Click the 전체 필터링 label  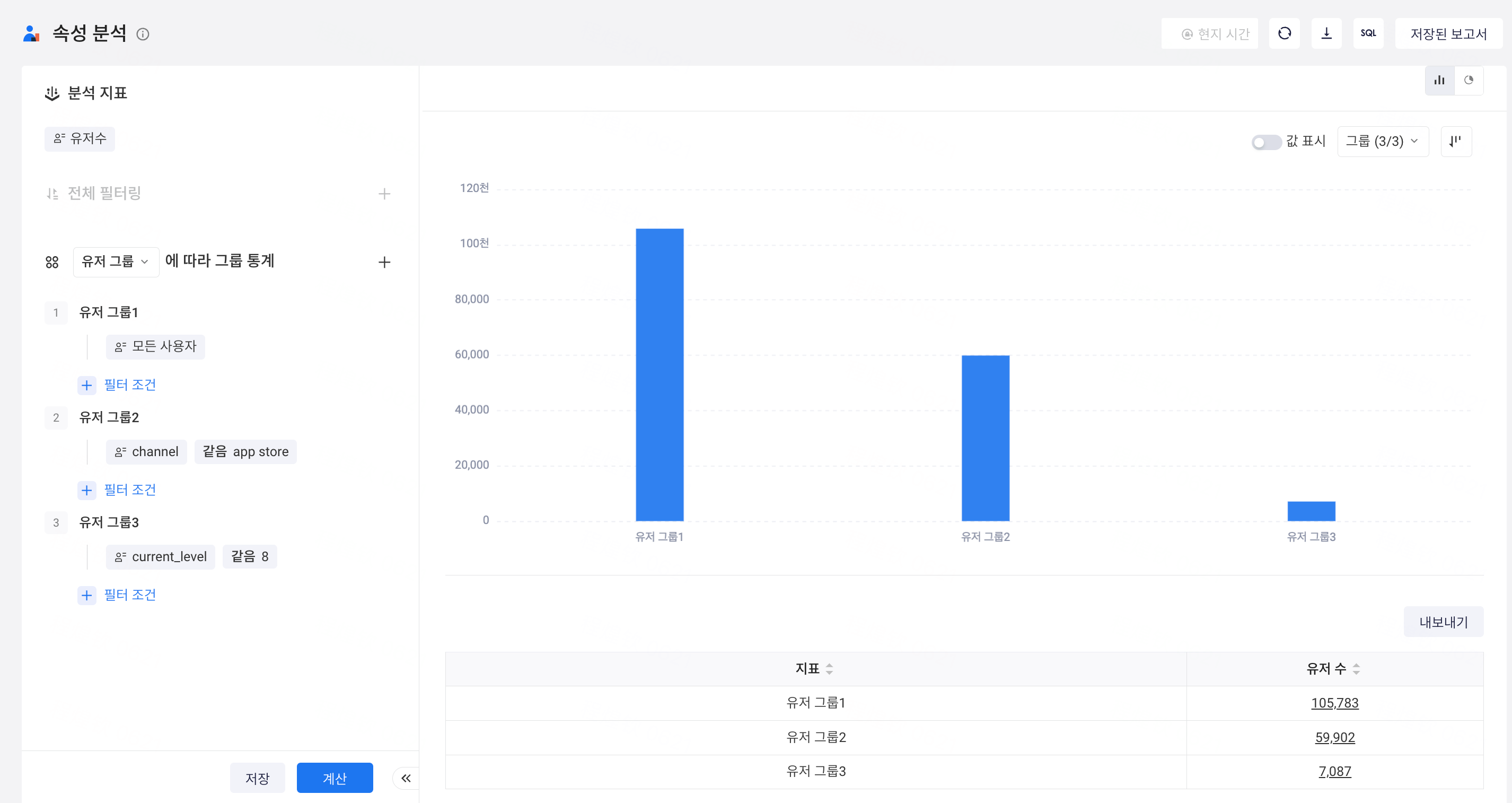[104, 193]
